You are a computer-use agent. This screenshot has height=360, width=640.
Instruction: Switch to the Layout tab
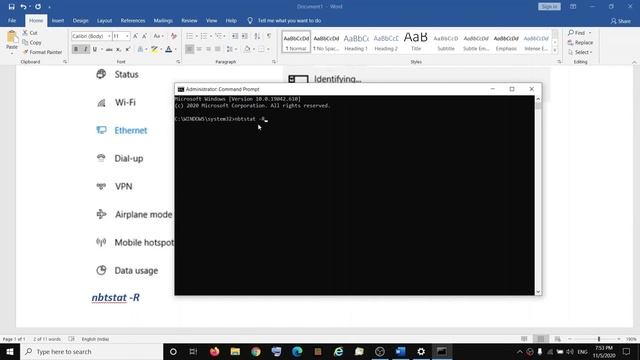[104, 20]
